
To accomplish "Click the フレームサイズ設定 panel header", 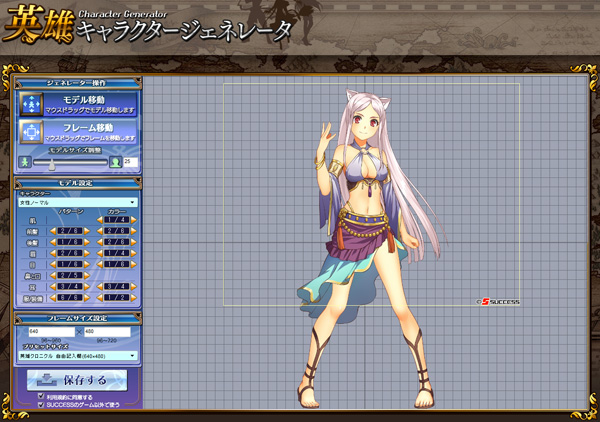I will click(78, 318).
